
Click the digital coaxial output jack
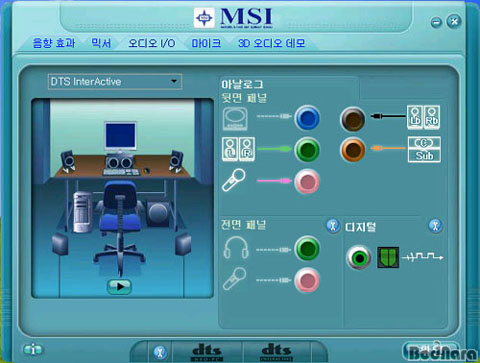359,258
